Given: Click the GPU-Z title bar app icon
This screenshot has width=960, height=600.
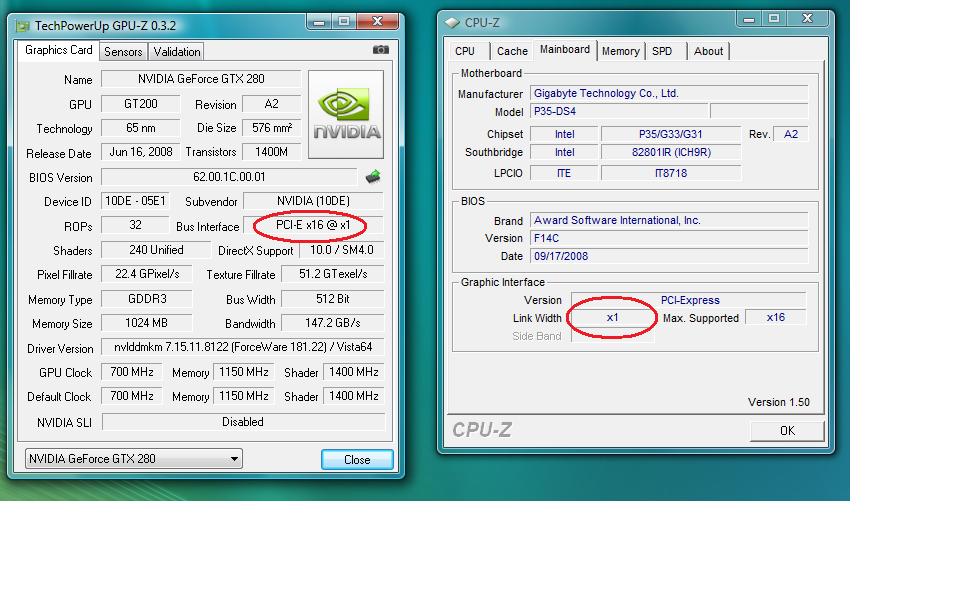Looking at the screenshot, I should (23, 26).
